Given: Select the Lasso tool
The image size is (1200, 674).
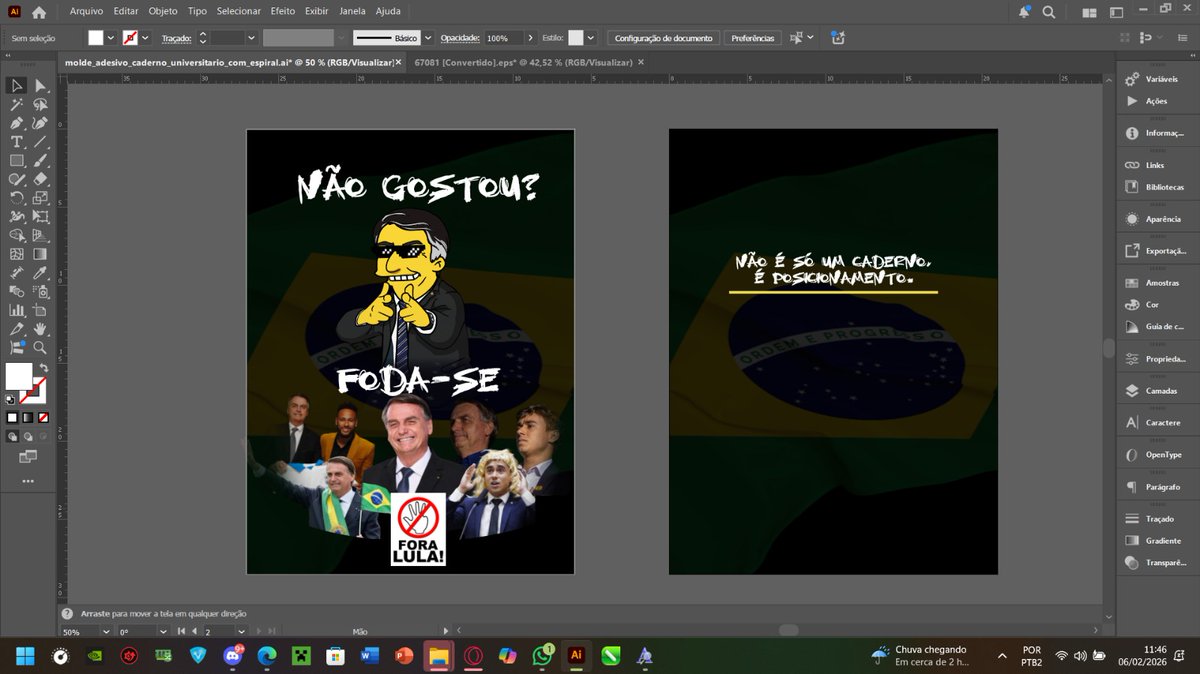Looking at the screenshot, I should (x=40, y=104).
